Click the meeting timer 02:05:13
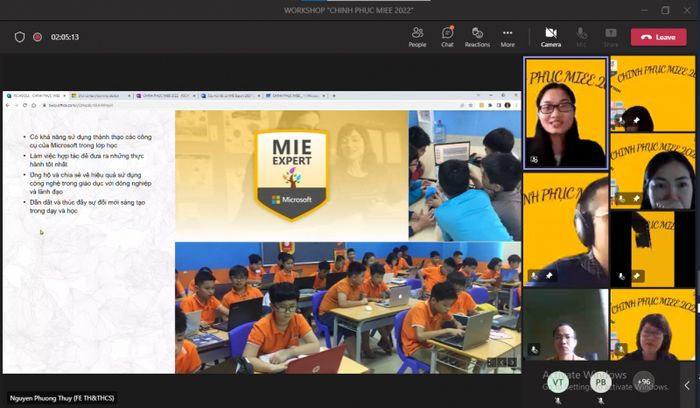 pos(65,37)
